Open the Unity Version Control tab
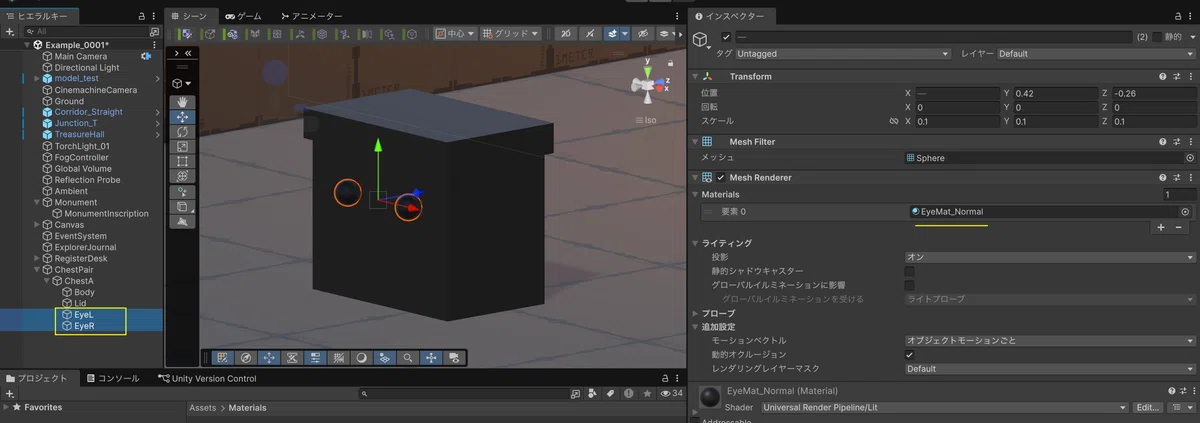Viewport: 1200px width, 423px height. 207,378
